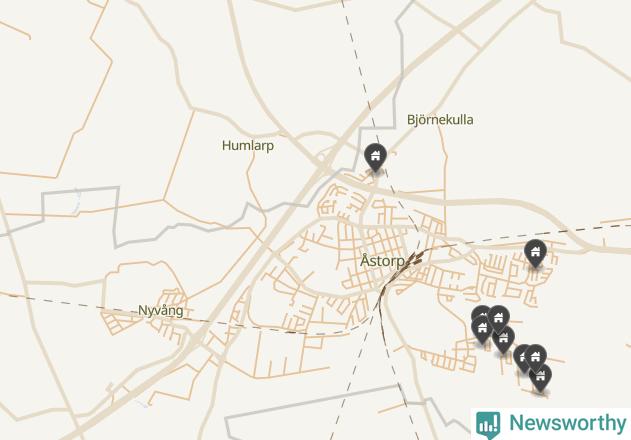Click the white house symbol inside the Björnekulla pin

click(x=375, y=155)
